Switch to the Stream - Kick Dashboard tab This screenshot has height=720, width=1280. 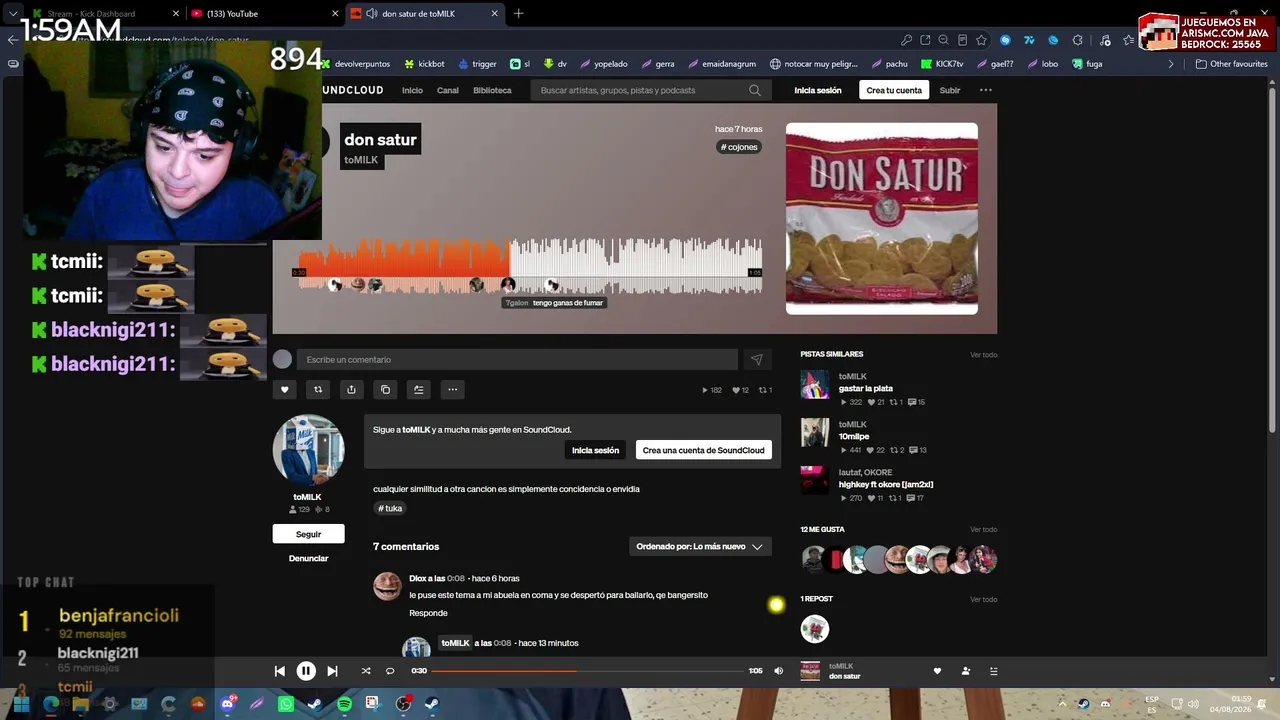[x=104, y=14]
